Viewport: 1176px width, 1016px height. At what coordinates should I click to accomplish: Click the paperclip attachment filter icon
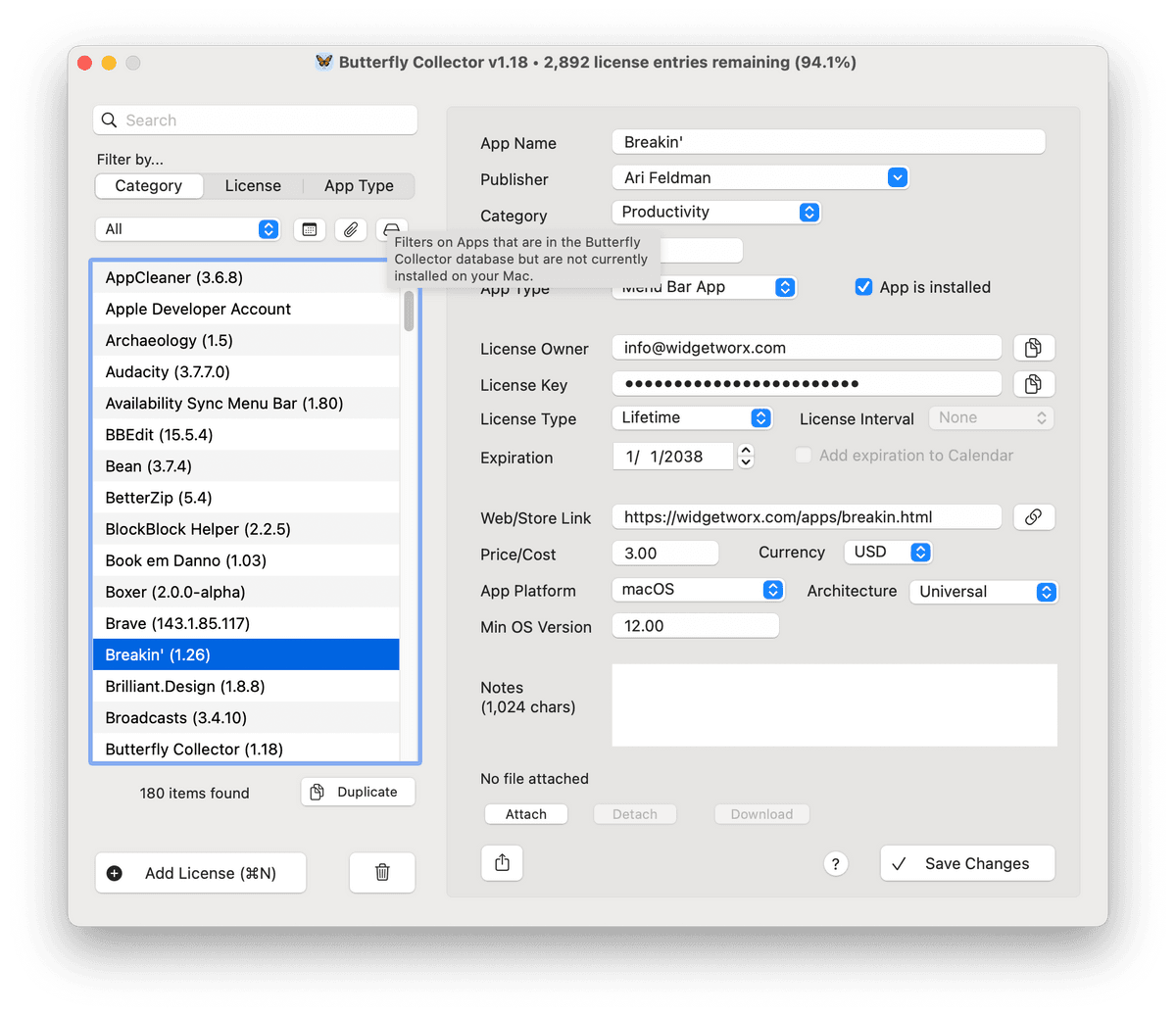(351, 229)
